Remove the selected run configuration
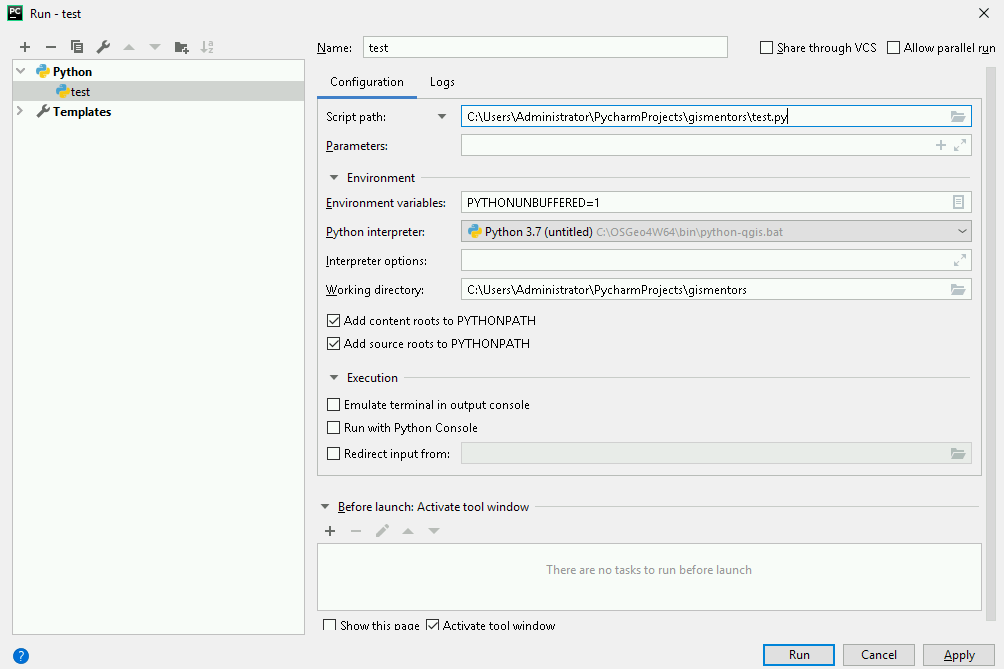This screenshot has width=1004, height=669. point(50,46)
